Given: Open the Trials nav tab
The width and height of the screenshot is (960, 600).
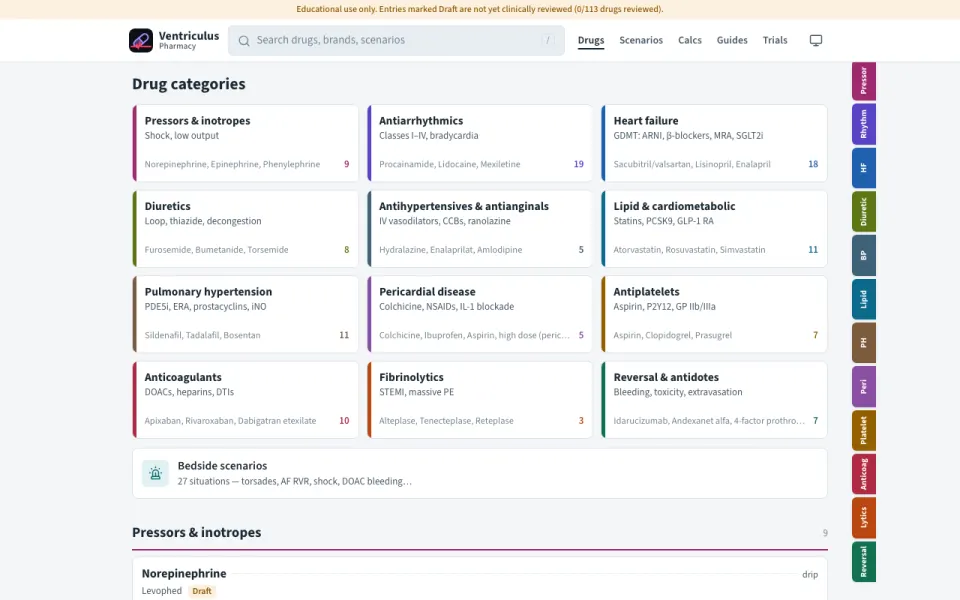Looking at the screenshot, I should click(x=774, y=40).
